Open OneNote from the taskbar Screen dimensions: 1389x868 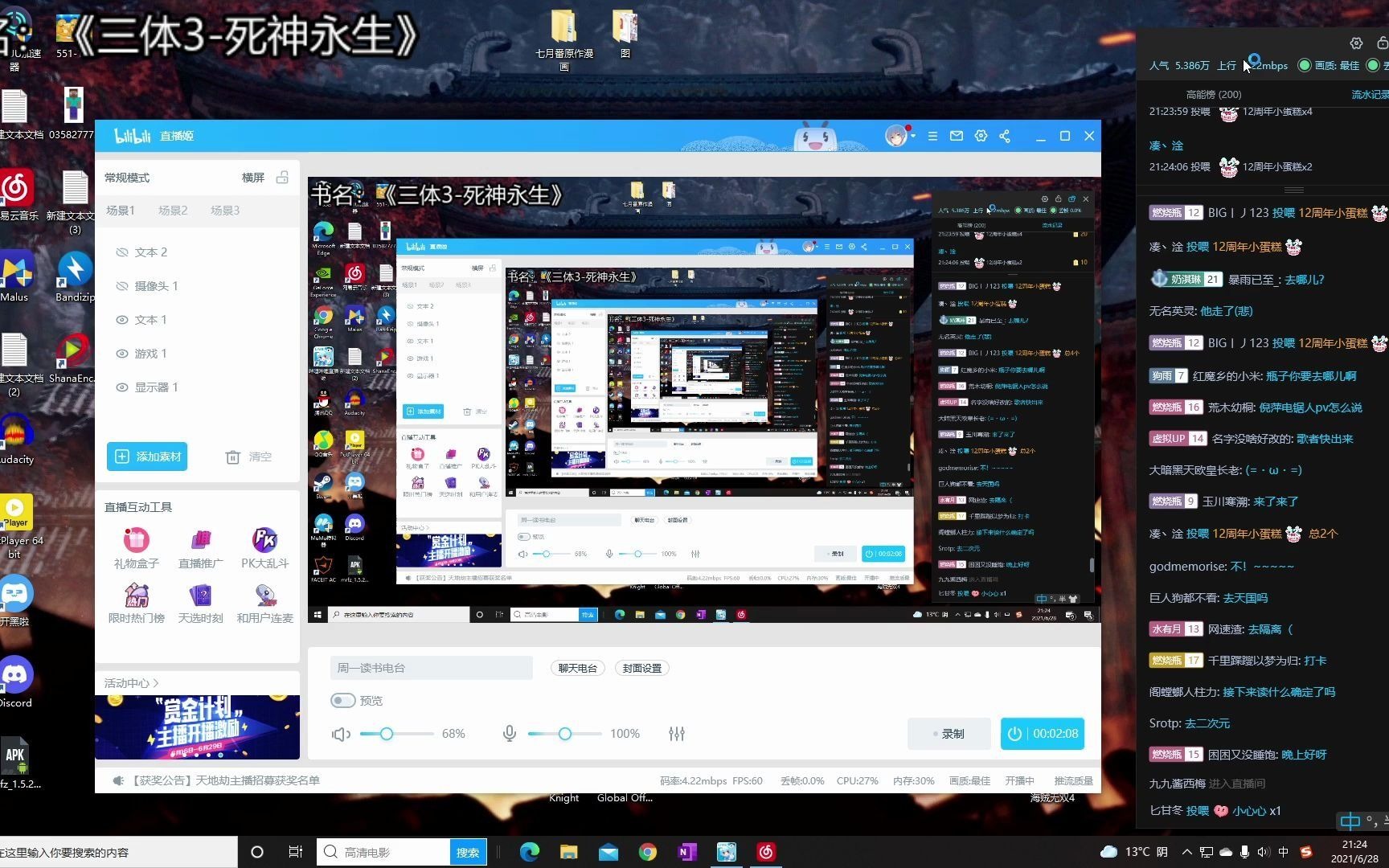pyautogui.click(x=687, y=852)
